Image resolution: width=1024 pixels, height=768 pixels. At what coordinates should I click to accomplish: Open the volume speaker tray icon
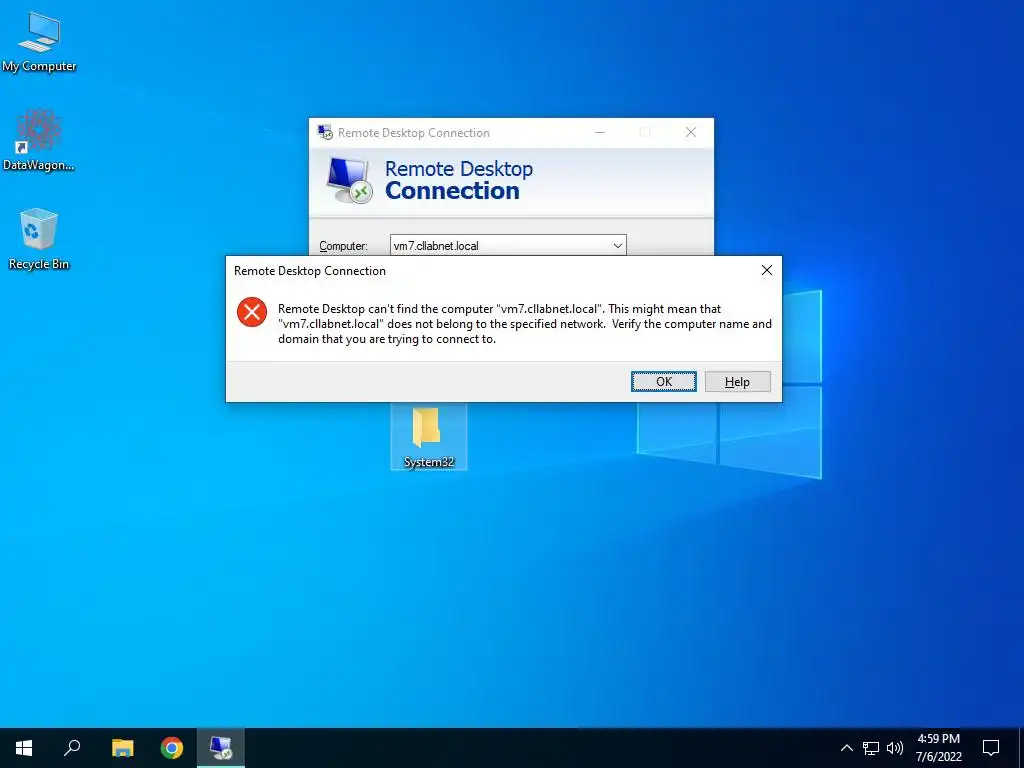(895, 748)
